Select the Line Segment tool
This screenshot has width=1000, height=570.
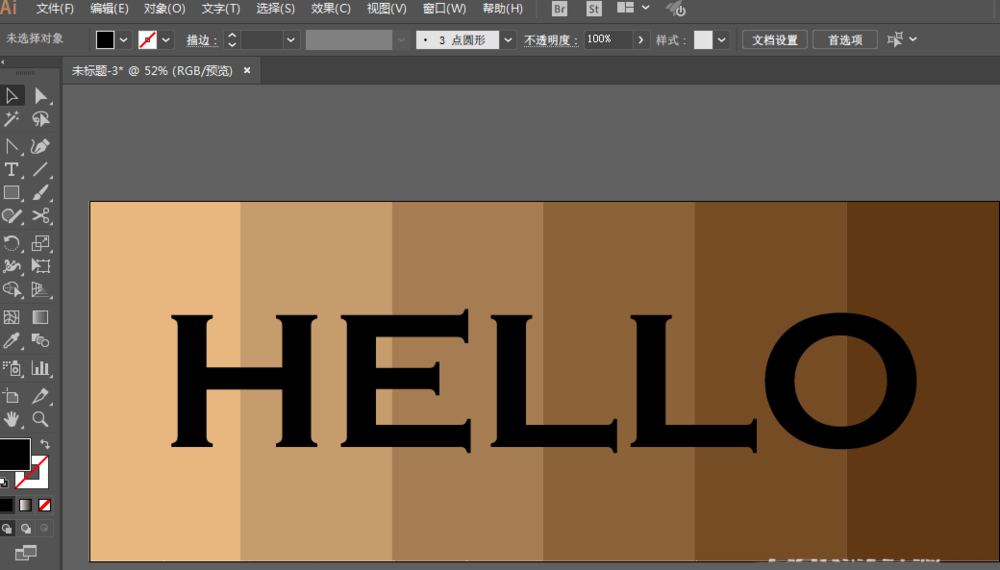tap(41, 169)
